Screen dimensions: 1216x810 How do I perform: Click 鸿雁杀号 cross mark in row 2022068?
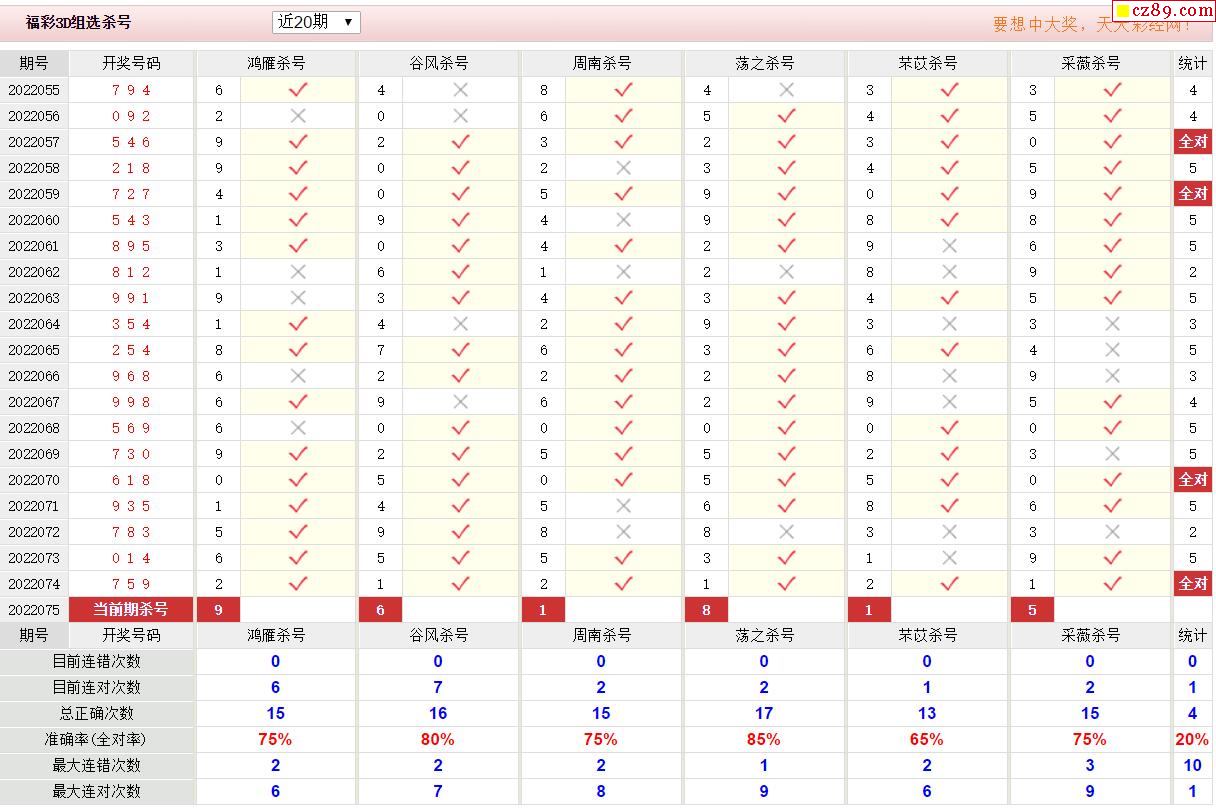point(297,428)
